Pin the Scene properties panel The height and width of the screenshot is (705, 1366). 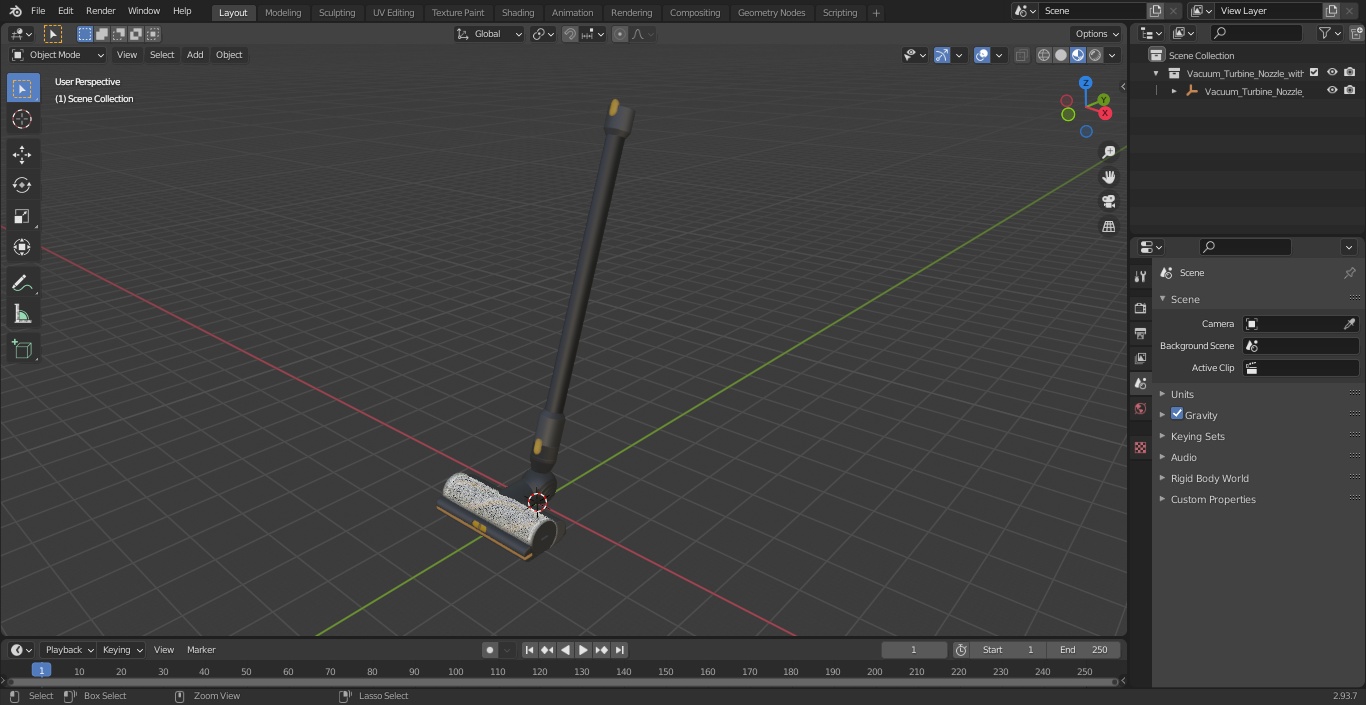click(1349, 273)
